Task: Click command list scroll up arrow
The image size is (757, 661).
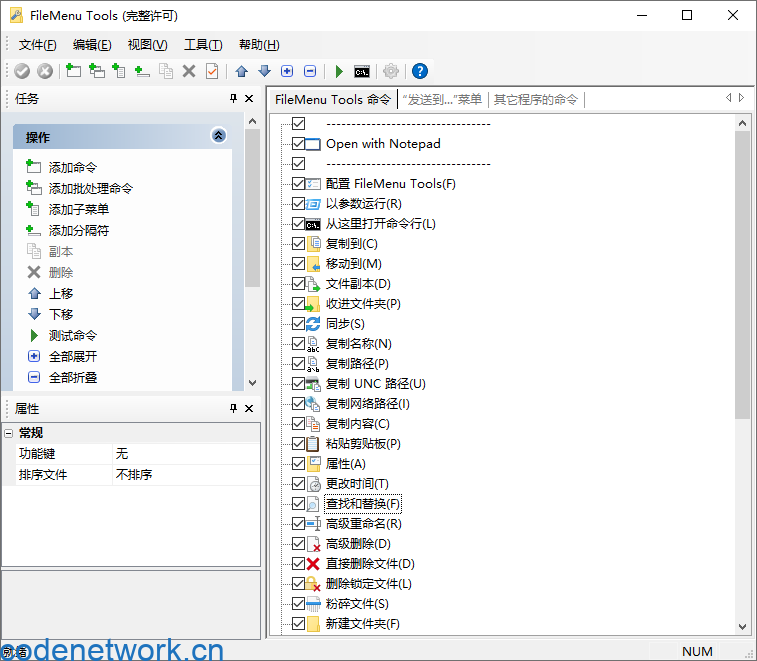Action: point(743,123)
